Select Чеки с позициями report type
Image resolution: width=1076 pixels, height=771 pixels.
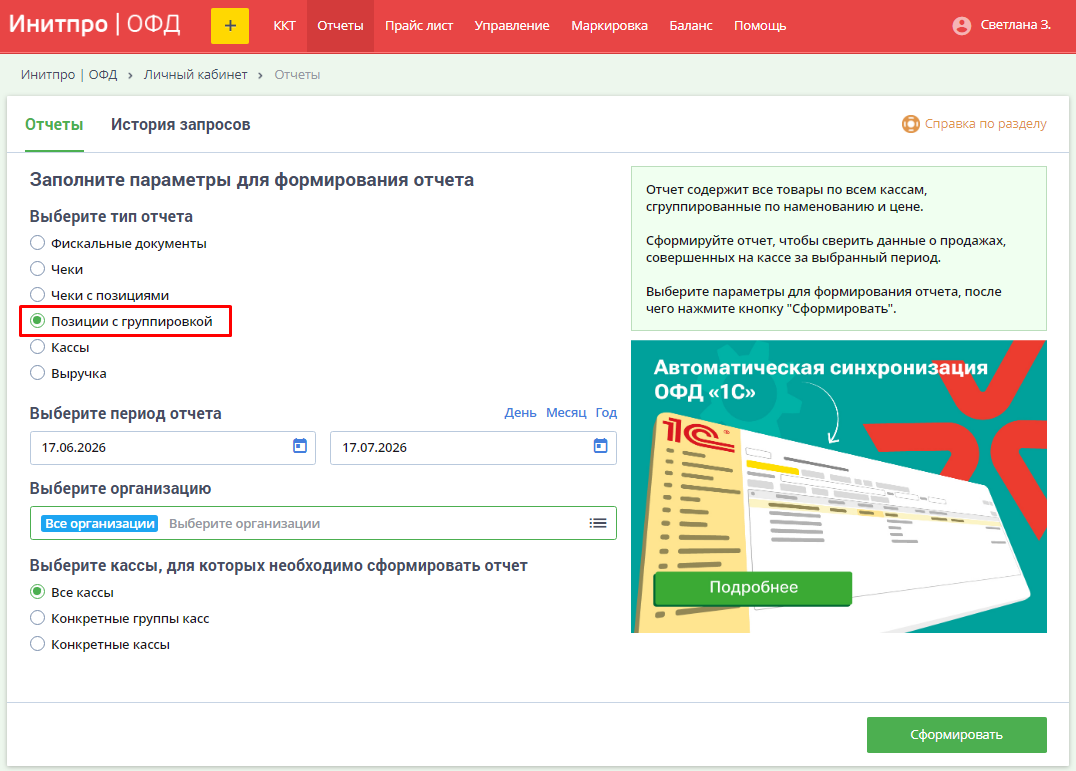click(x=37, y=295)
